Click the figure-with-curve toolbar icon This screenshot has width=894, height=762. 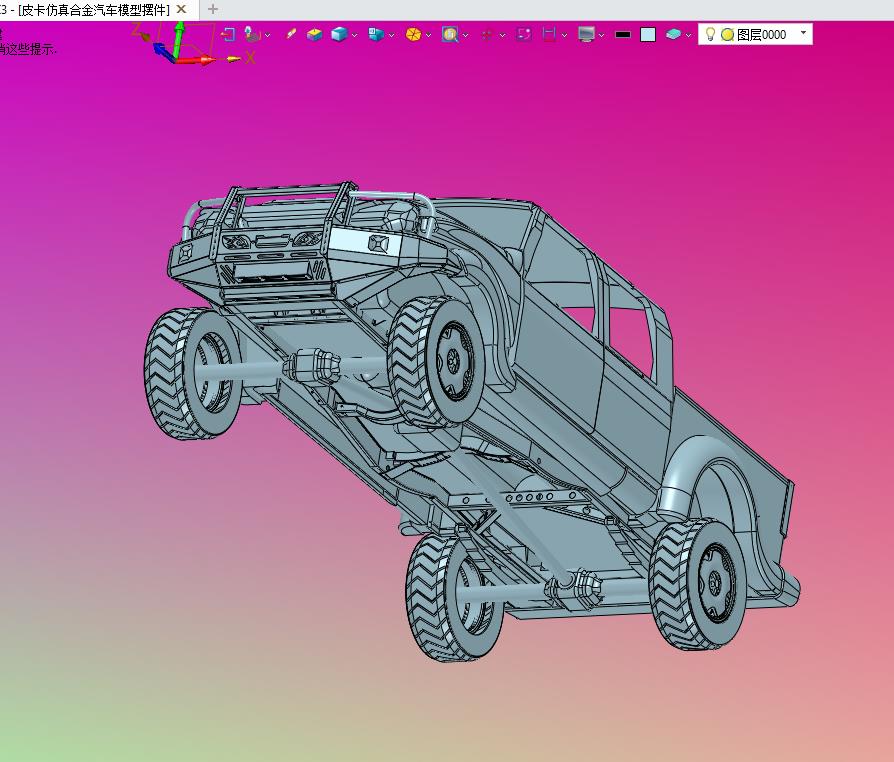click(252, 35)
